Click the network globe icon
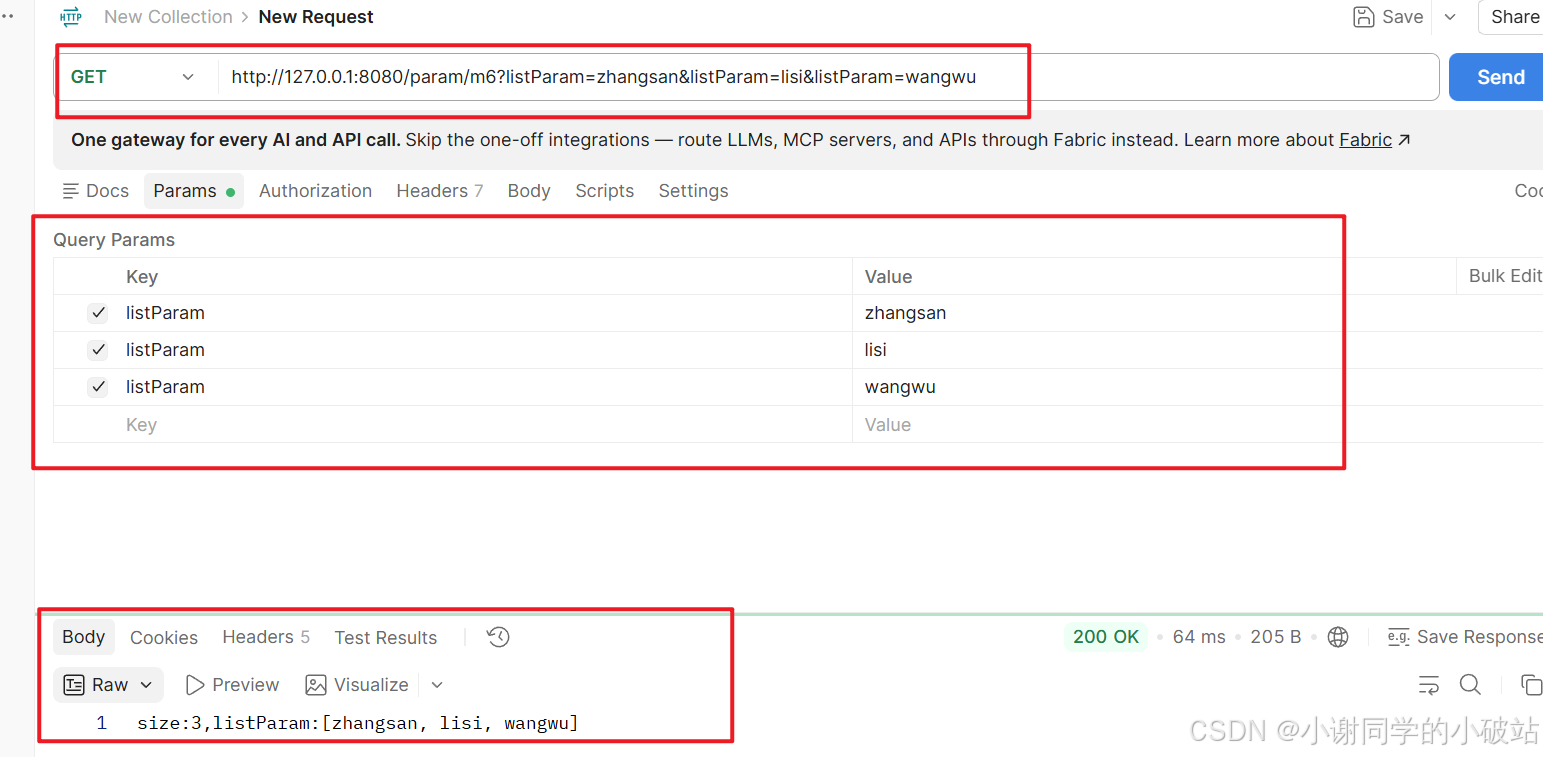Image resolution: width=1543 pixels, height=757 pixels. (1338, 637)
